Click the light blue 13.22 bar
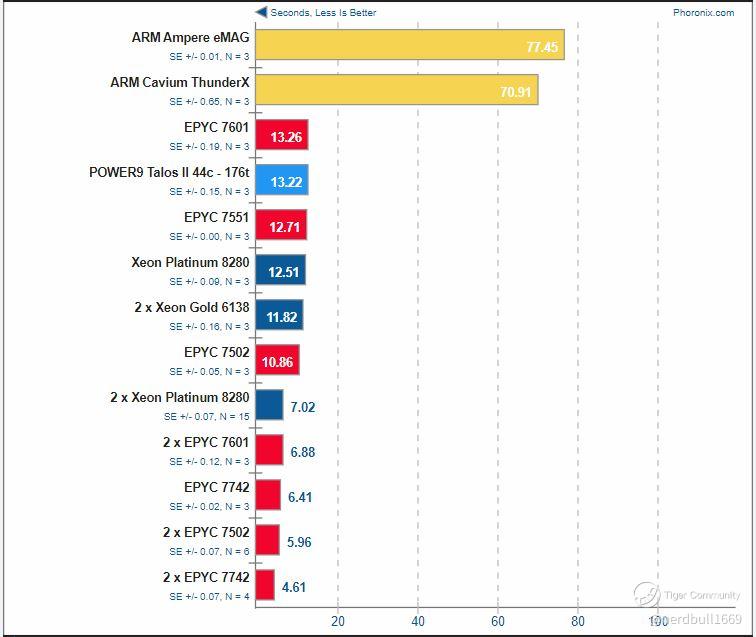 pos(282,179)
